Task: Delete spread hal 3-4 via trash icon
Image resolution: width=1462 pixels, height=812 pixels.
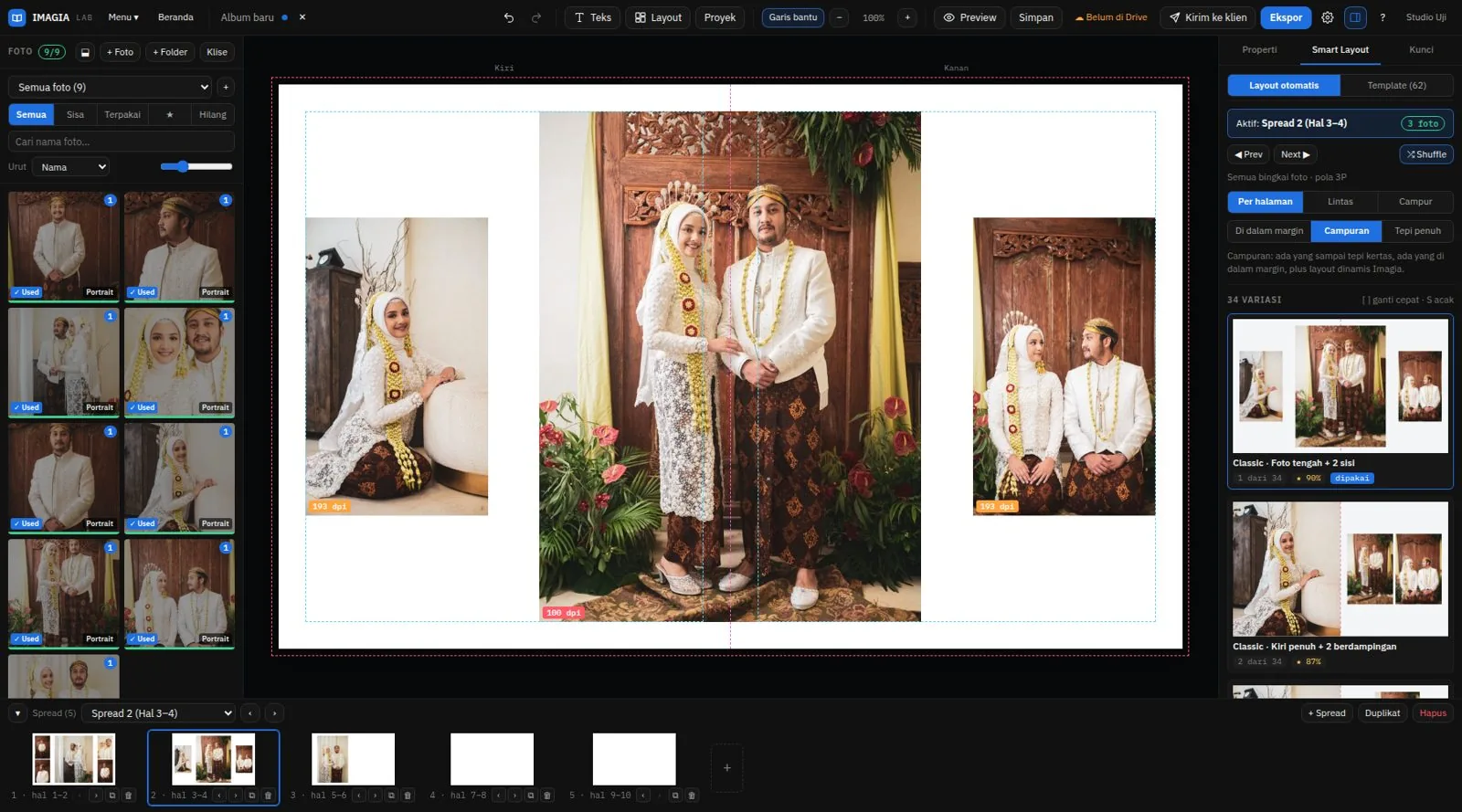Action: tap(268, 795)
